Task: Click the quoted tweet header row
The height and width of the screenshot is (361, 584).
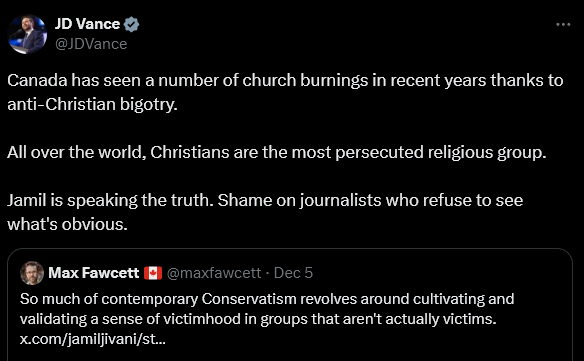Action: tap(166, 273)
